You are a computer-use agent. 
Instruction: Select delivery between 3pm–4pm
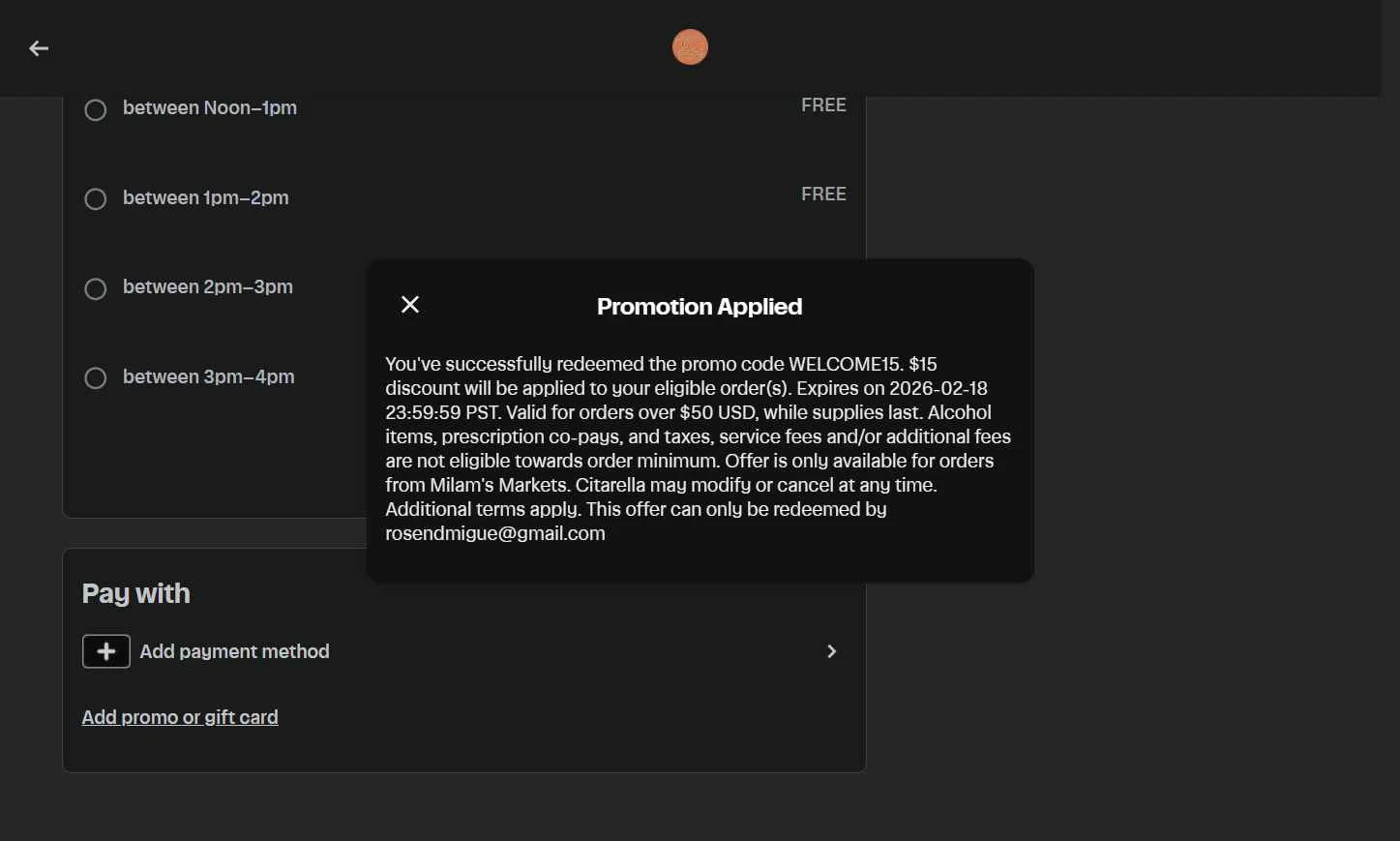(x=96, y=377)
